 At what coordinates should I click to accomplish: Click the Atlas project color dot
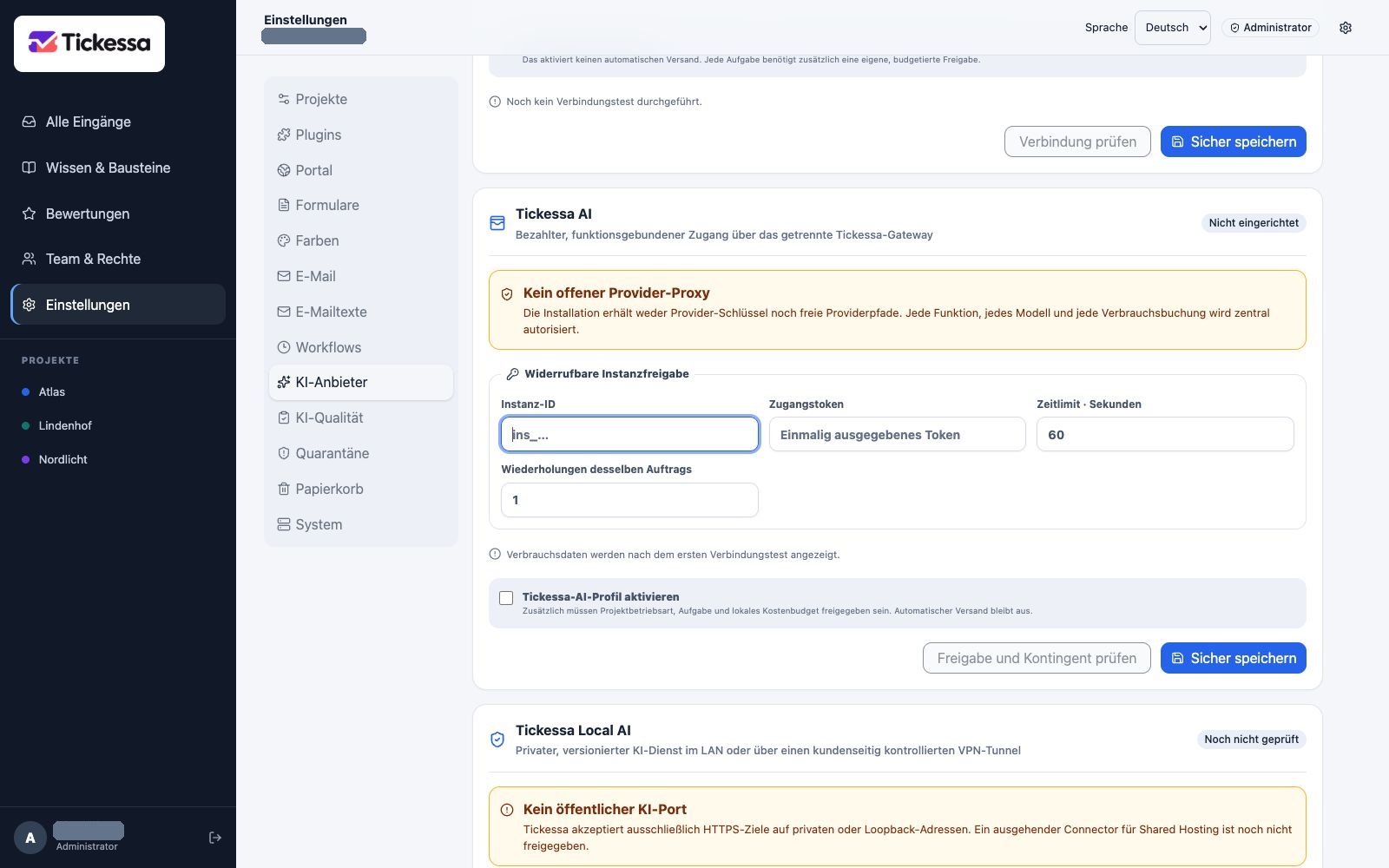(x=25, y=391)
